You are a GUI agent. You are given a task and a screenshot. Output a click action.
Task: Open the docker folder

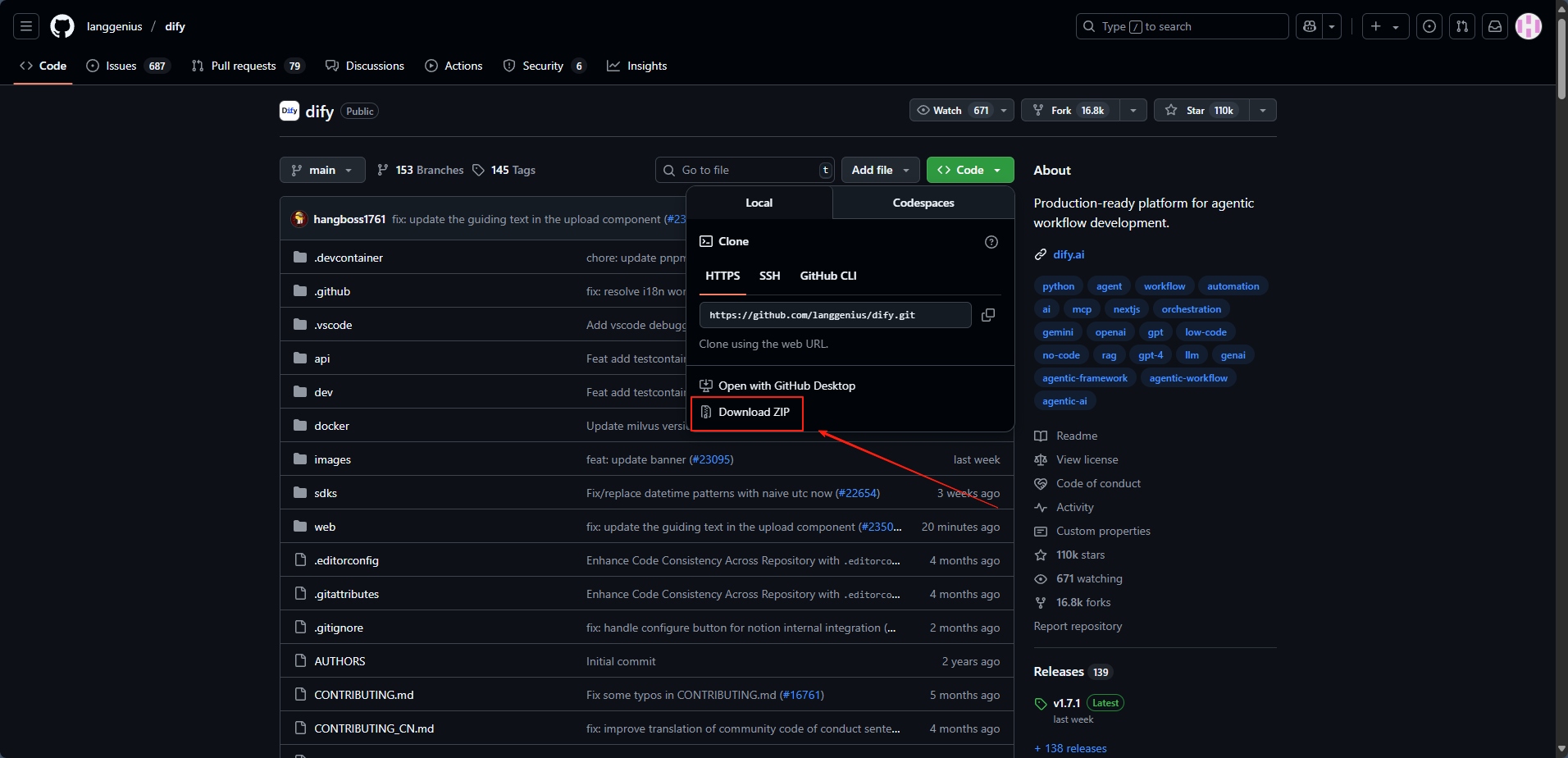(x=331, y=426)
